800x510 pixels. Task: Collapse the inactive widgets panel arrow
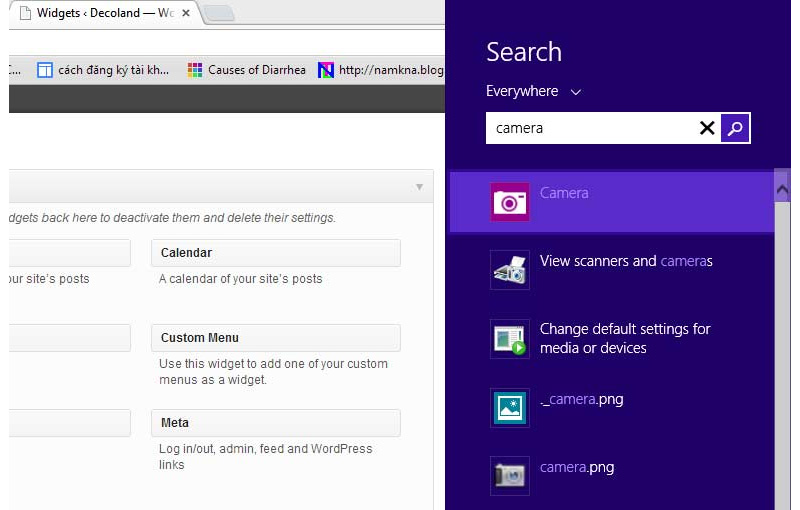click(419, 187)
